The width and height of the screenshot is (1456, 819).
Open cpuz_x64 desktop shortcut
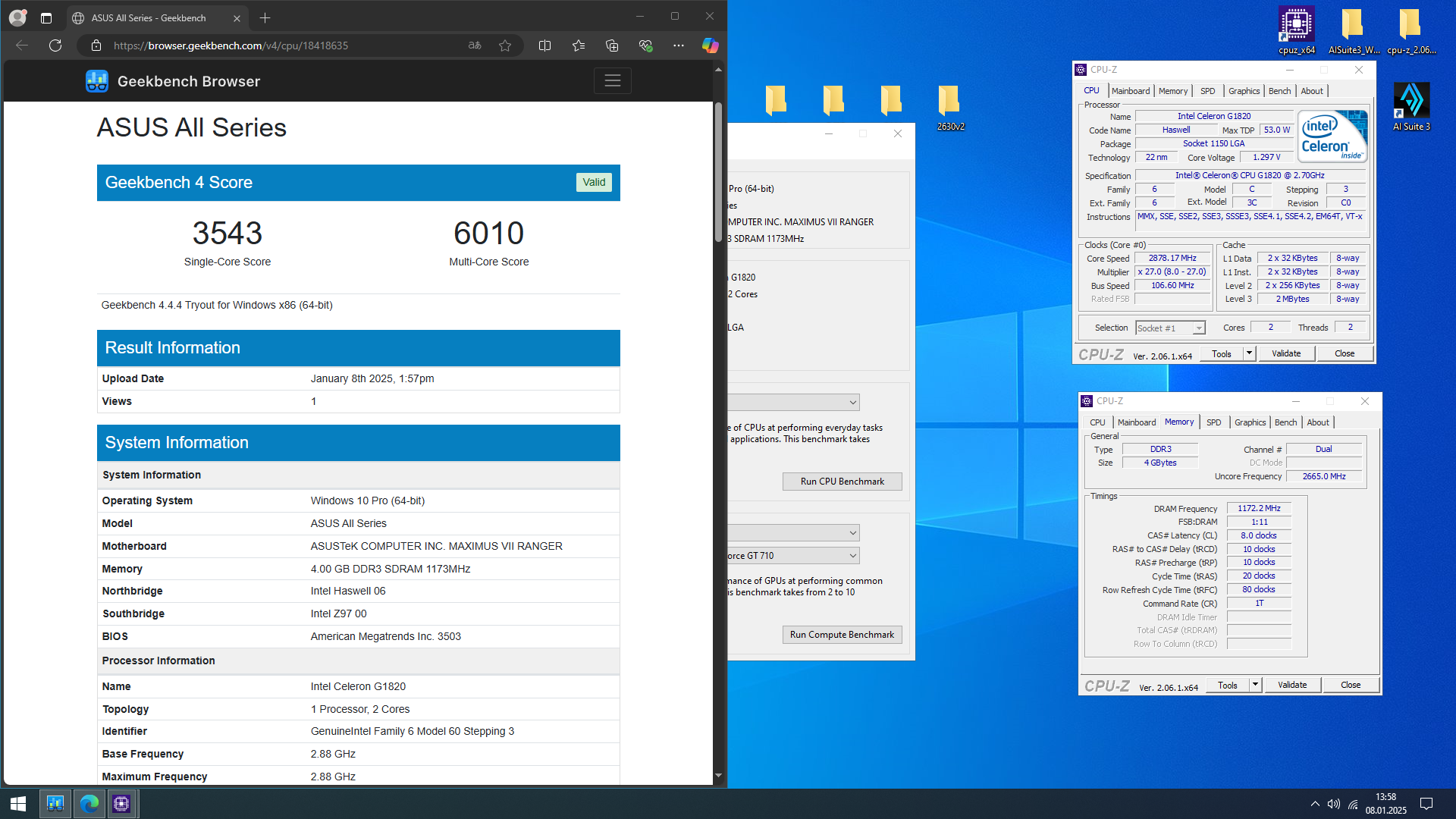(x=1297, y=31)
